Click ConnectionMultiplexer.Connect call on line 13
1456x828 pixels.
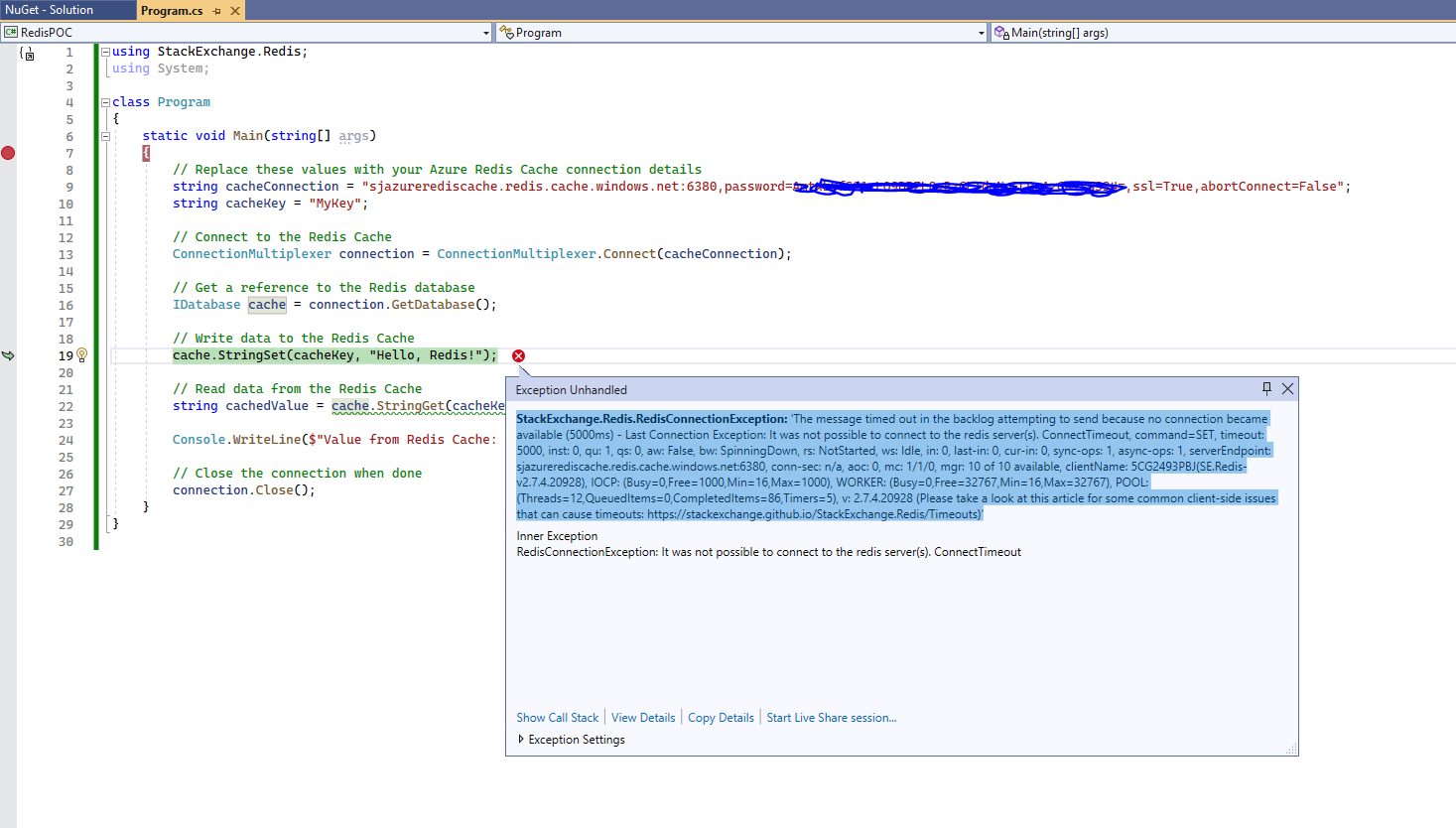(x=613, y=254)
